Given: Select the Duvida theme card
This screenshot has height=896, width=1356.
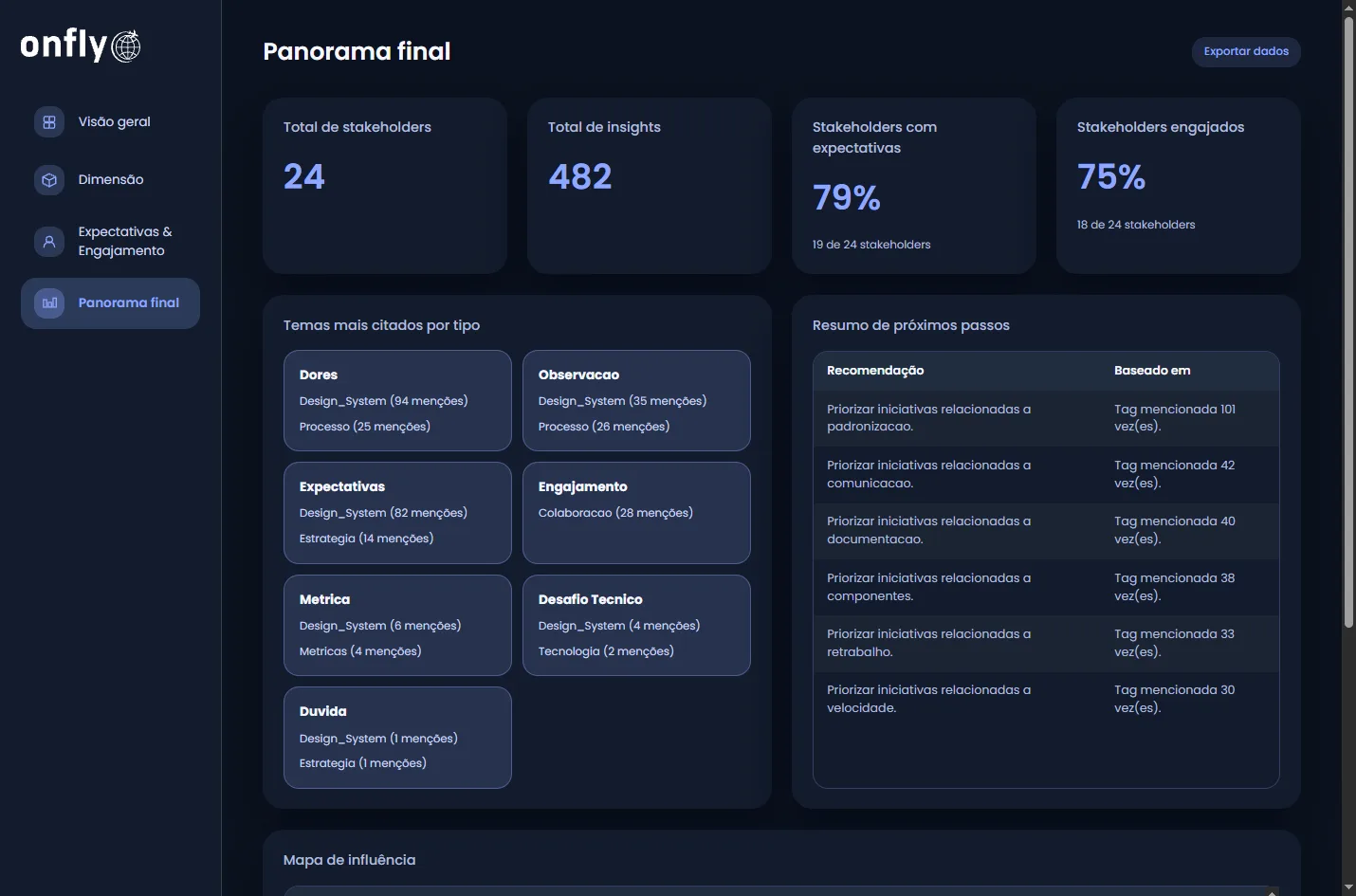Looking at the screenshot, I should [x=397, y=738].
